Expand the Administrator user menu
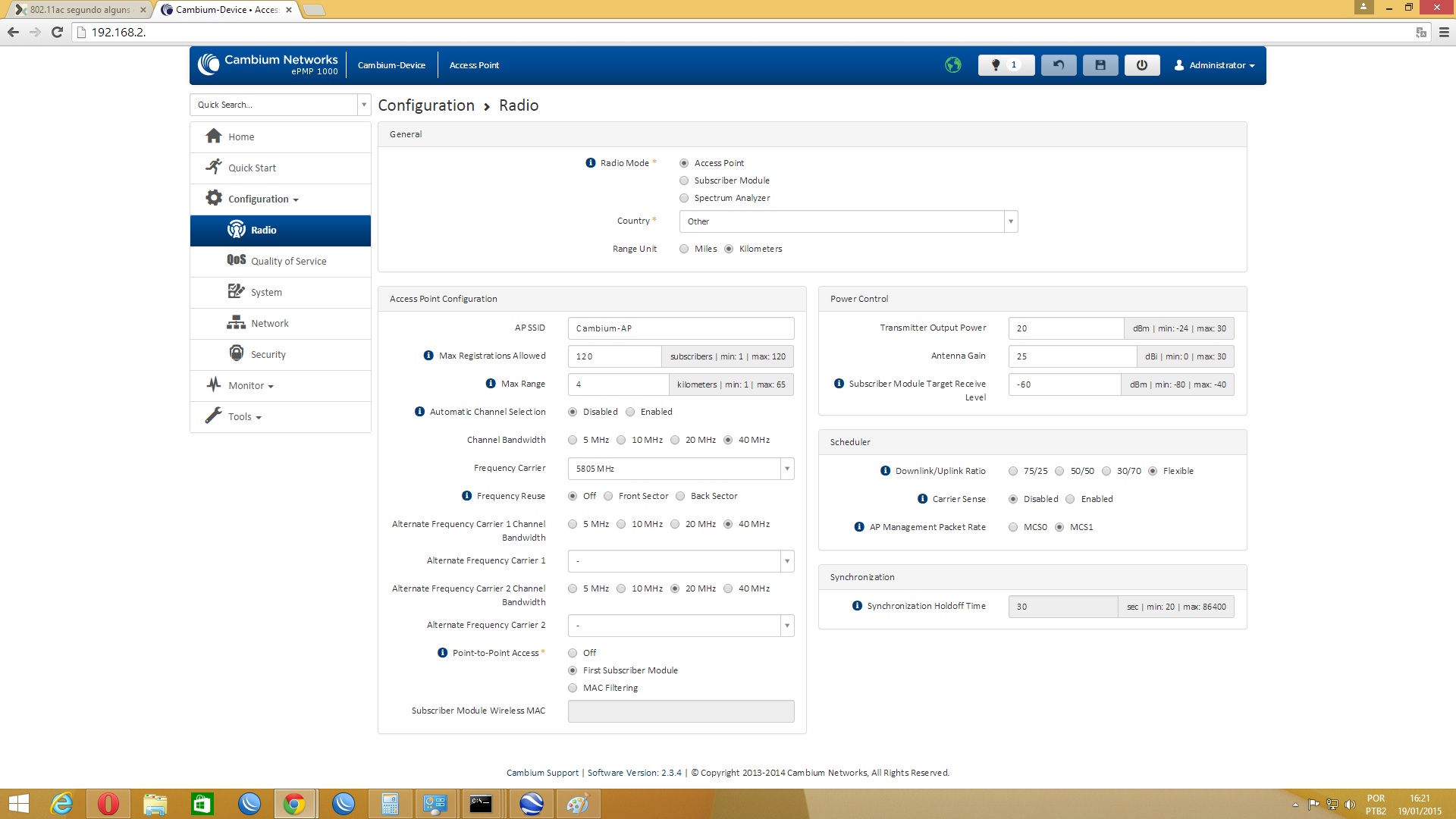 click(x=1216, y=65)
